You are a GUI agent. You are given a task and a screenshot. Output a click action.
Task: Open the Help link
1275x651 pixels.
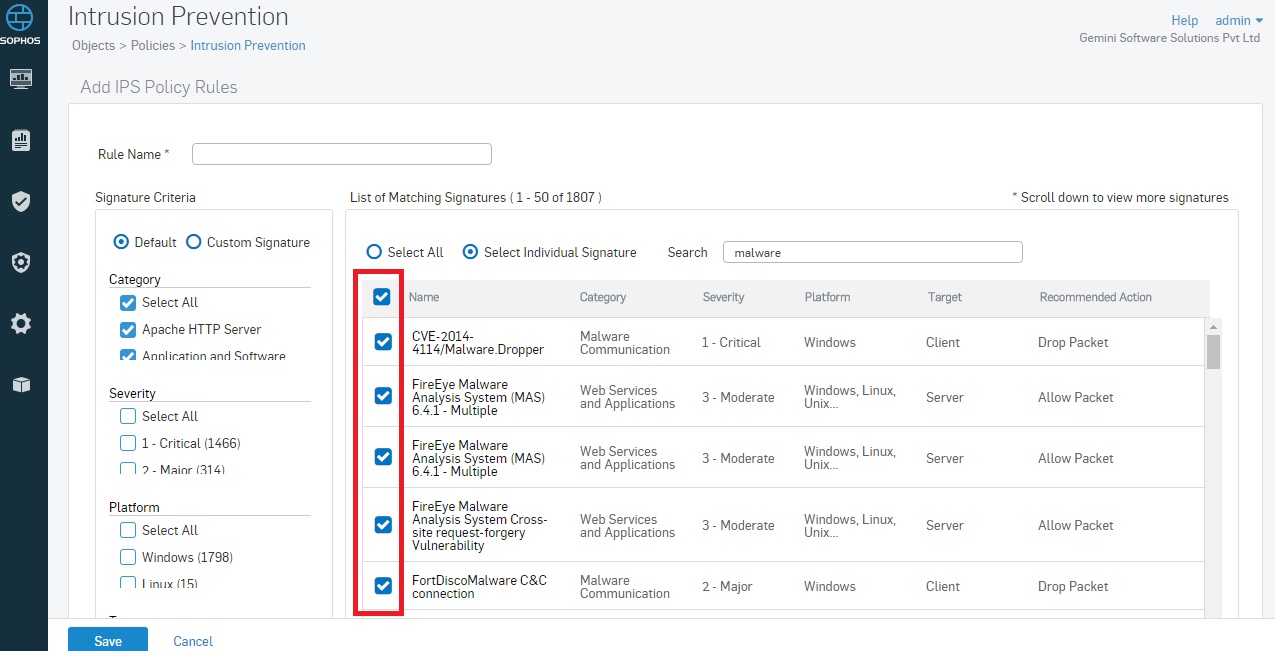click(x=1184, y=20)
